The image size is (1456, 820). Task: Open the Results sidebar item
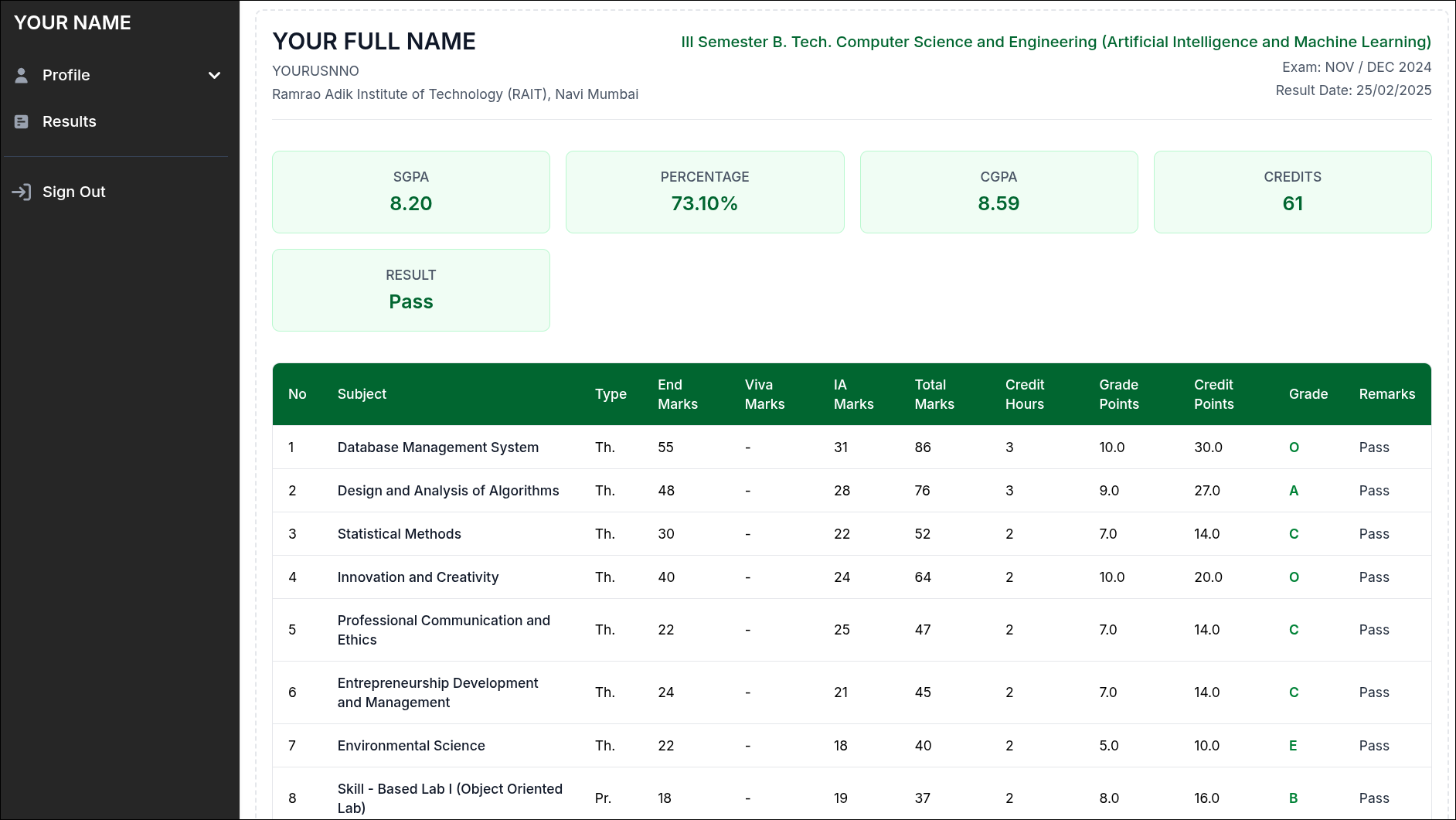click(116, 121)
